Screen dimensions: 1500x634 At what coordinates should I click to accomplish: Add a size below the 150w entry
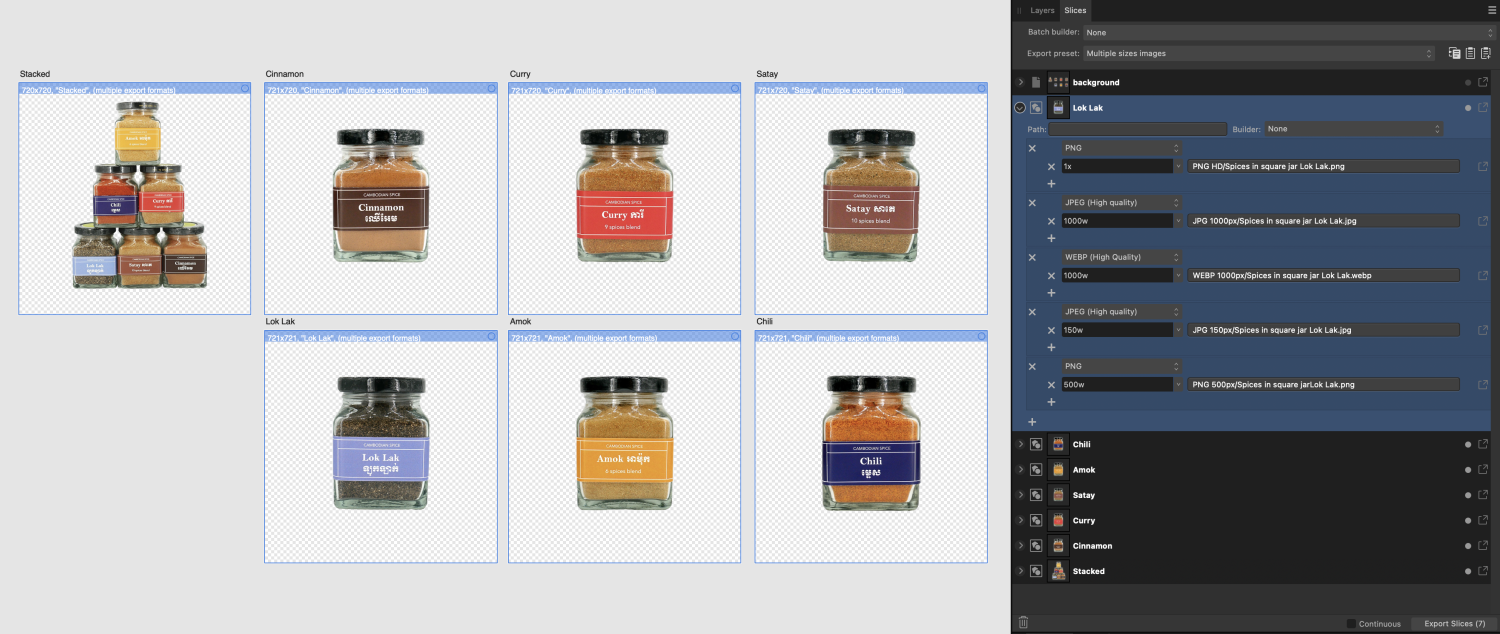click(1051, 348)
